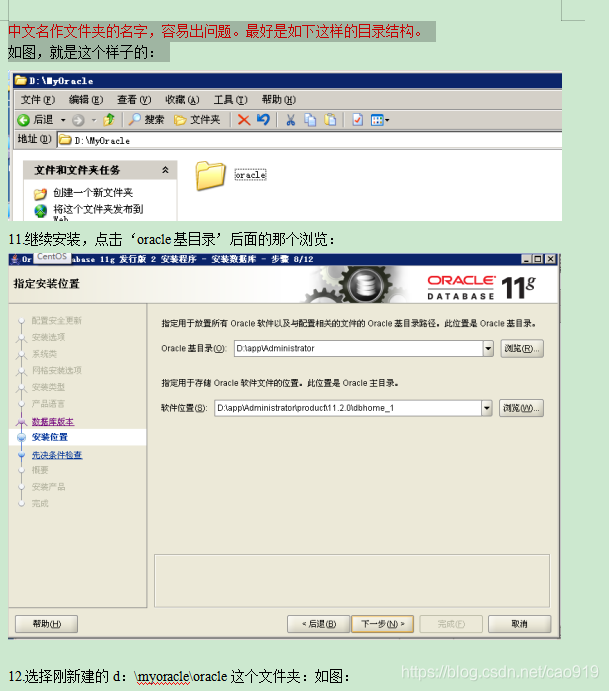The width and height of the screenshot is (609, 691).
Task: Minimize the Oracle installer window
Action: 526,259
